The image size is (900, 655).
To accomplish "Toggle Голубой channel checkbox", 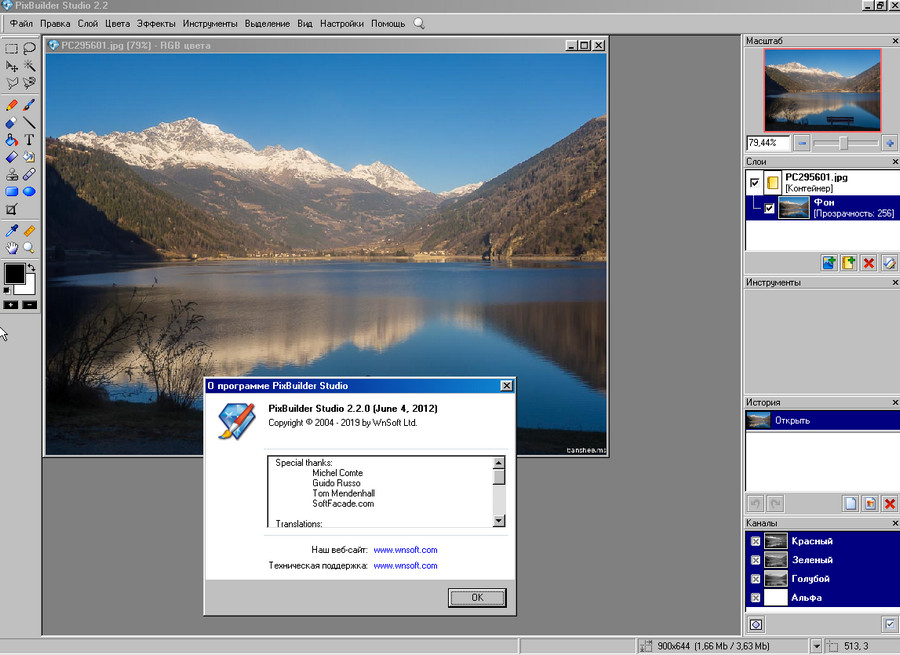I will pos(755,579).
